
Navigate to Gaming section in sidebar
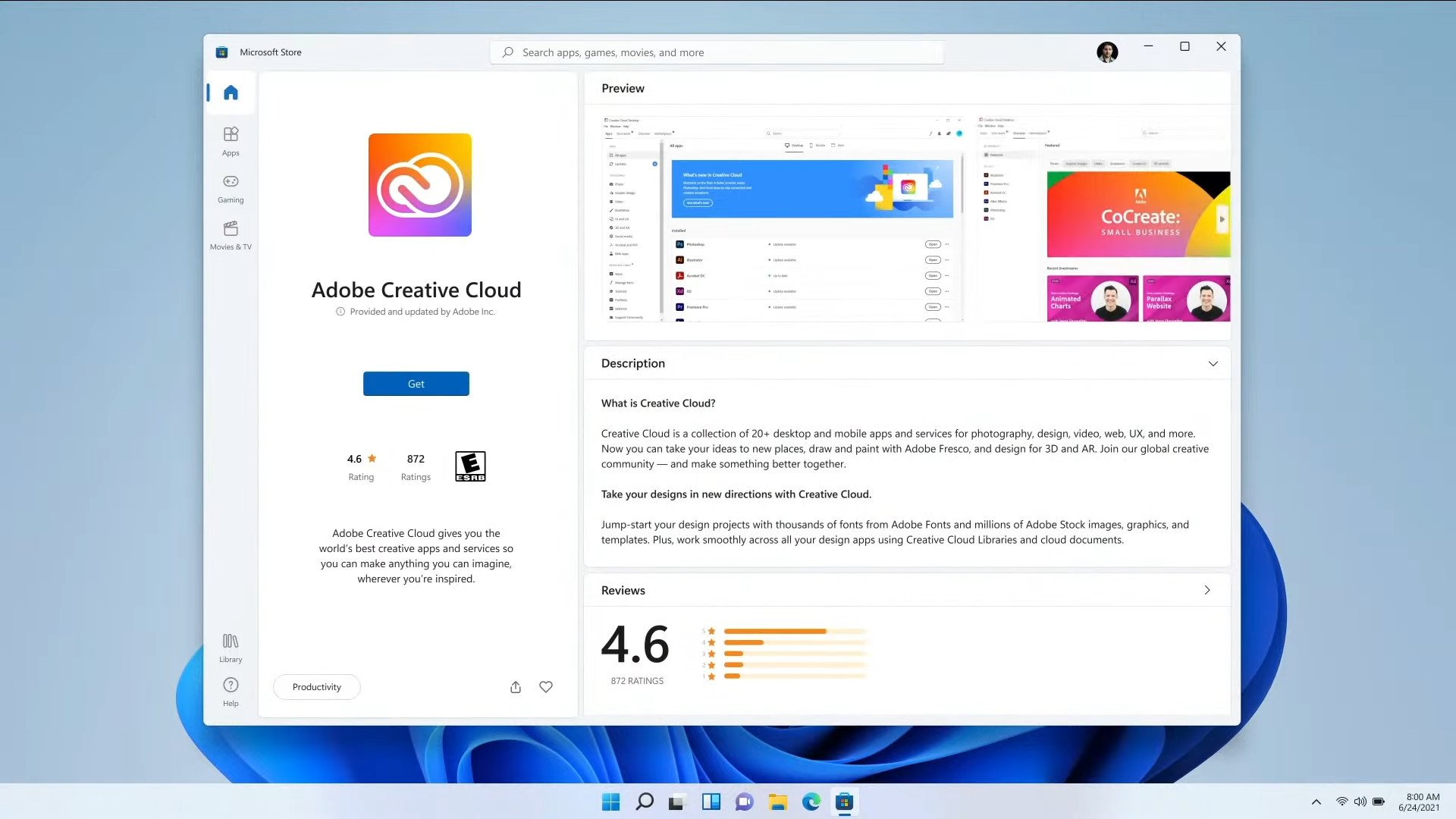coord(231,188)
